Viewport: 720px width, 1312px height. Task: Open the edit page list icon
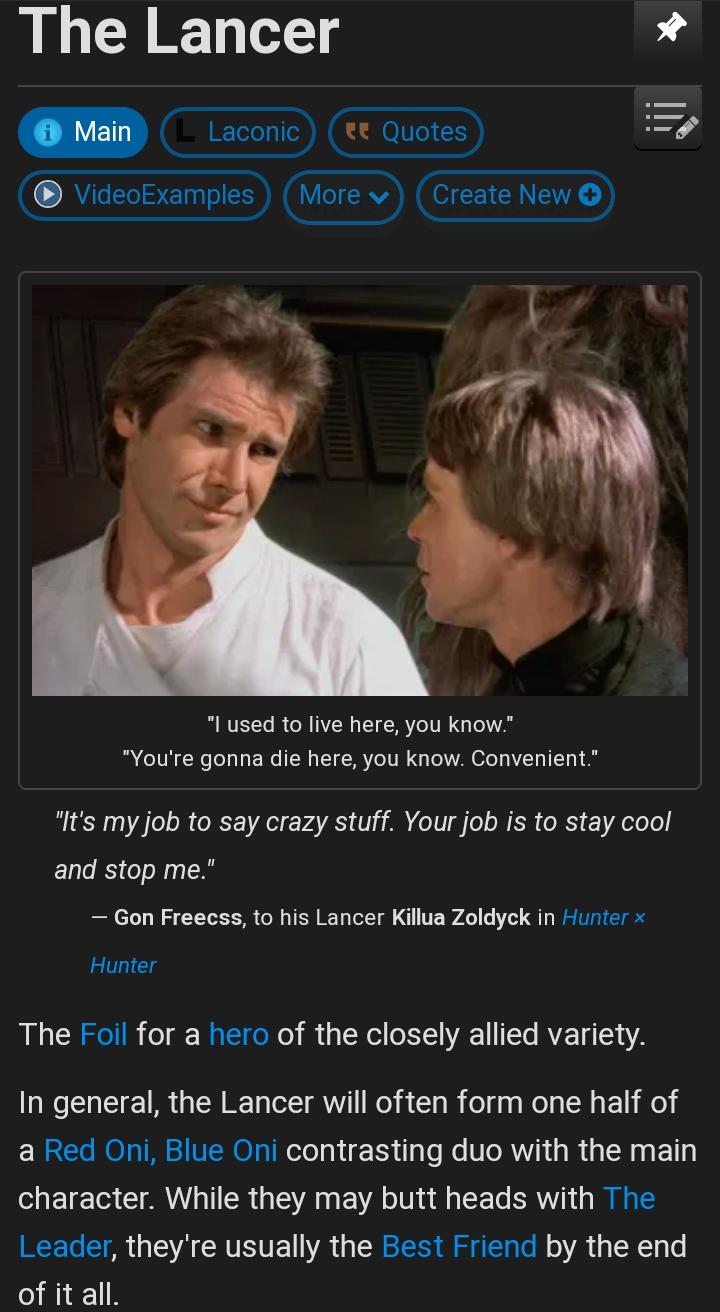pyautogui.click(x=669, y=118)
